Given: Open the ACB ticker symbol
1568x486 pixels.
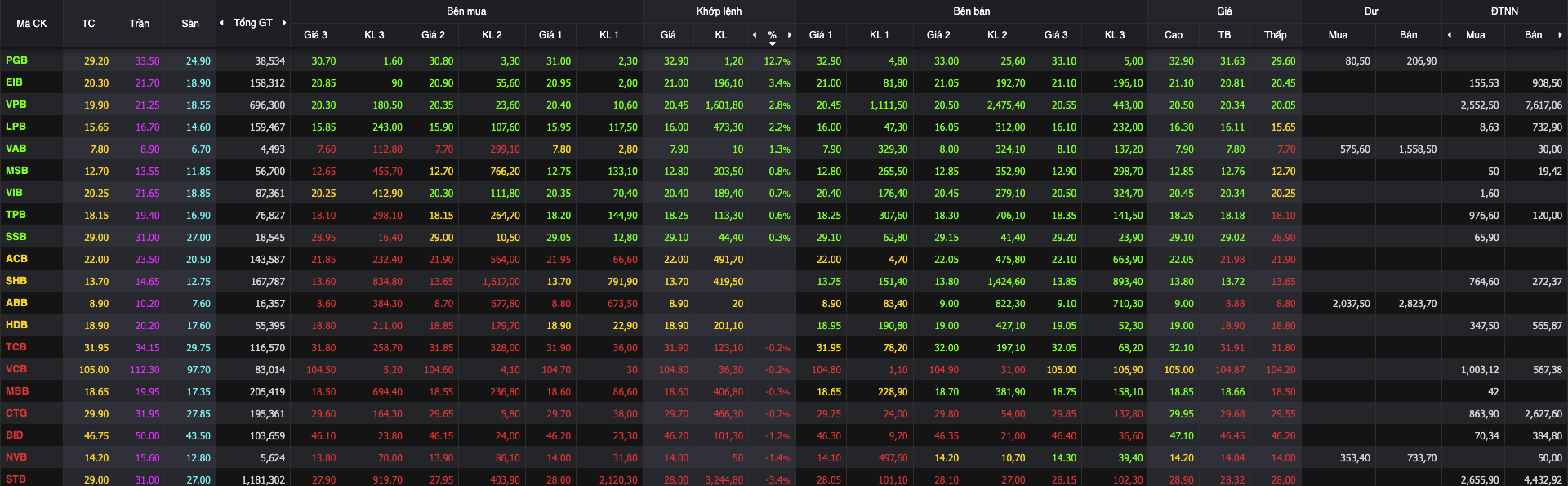Looking at the screenshot, I should pyautogui.click(x=16, y=259).
